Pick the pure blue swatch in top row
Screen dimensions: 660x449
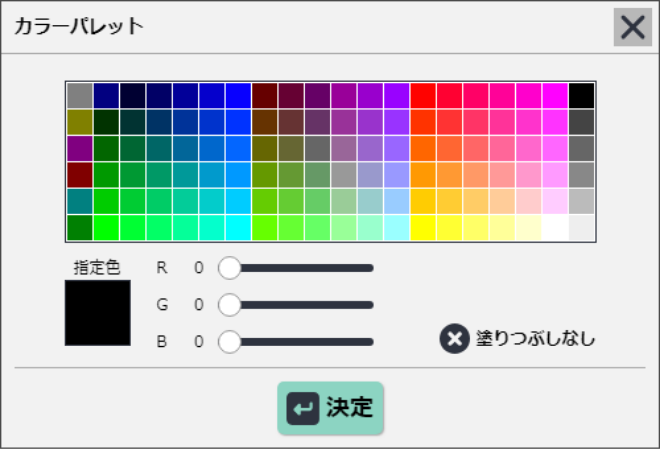point(238,96)
